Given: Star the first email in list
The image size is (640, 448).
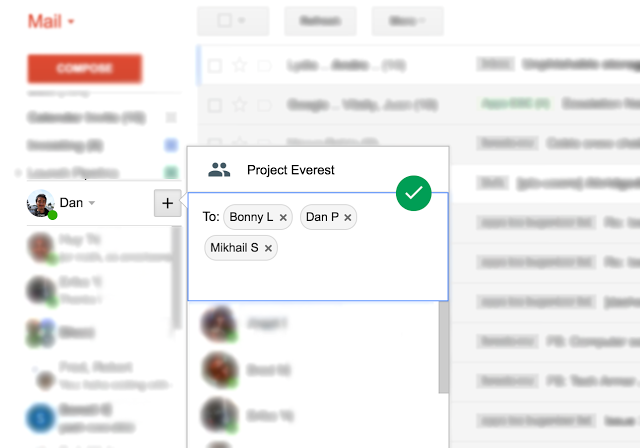Looking at the screenshot, I should (x=239, y=66).
